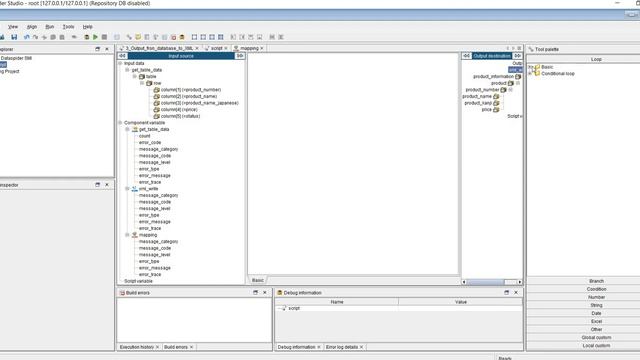
Task: Click the double-right arrow on Input source header
Action: (x=240, y=56)
